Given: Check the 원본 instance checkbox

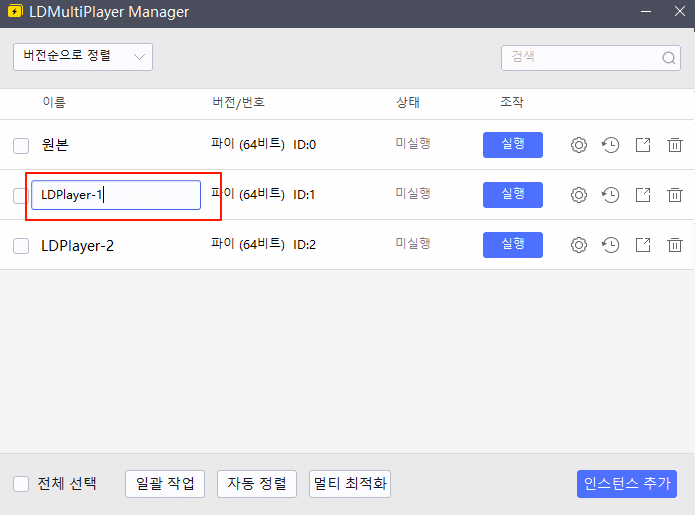Looking at the screenshot, I should click(21, 146).
